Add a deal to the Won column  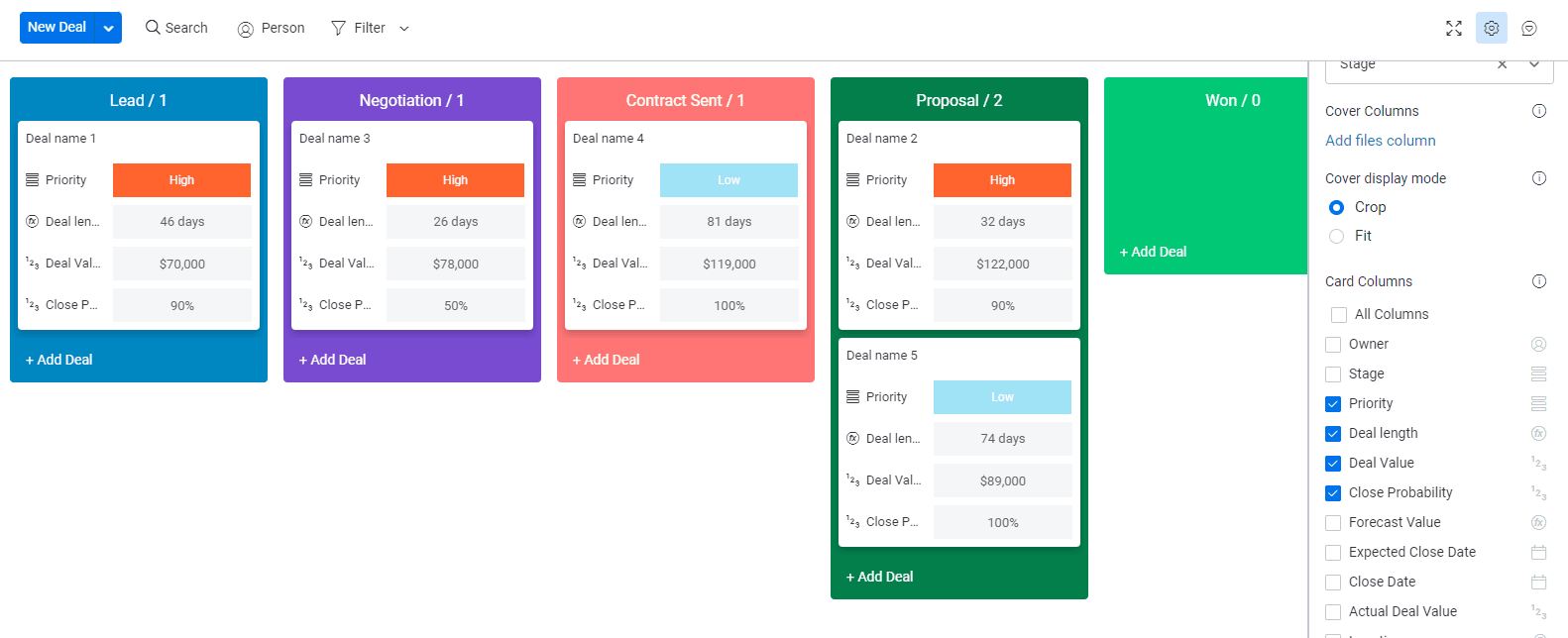click(1153, 252)
